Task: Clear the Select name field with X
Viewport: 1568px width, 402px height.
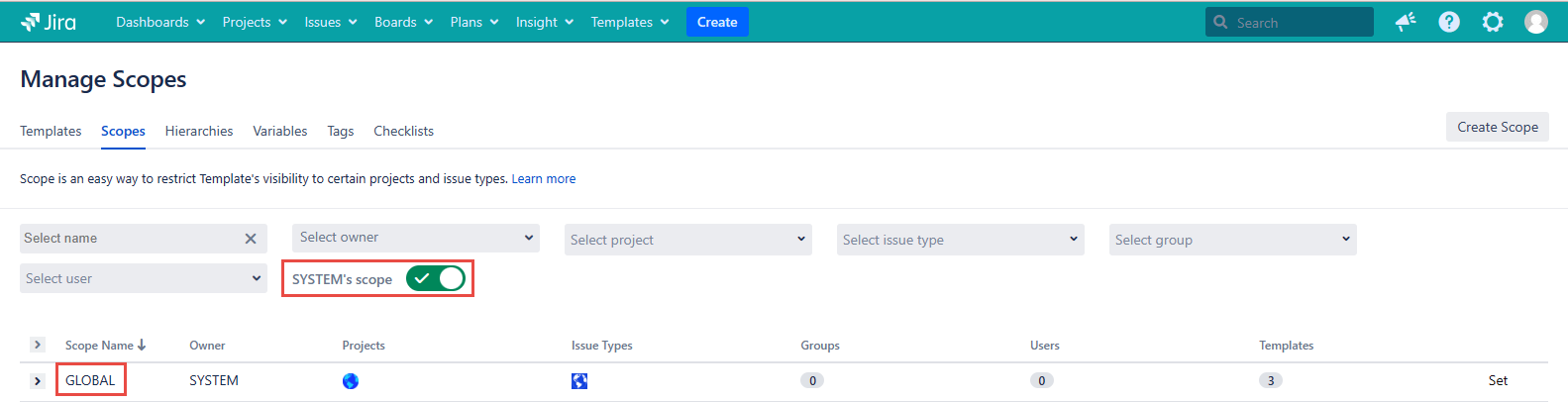Action: (x=251, y=239)
